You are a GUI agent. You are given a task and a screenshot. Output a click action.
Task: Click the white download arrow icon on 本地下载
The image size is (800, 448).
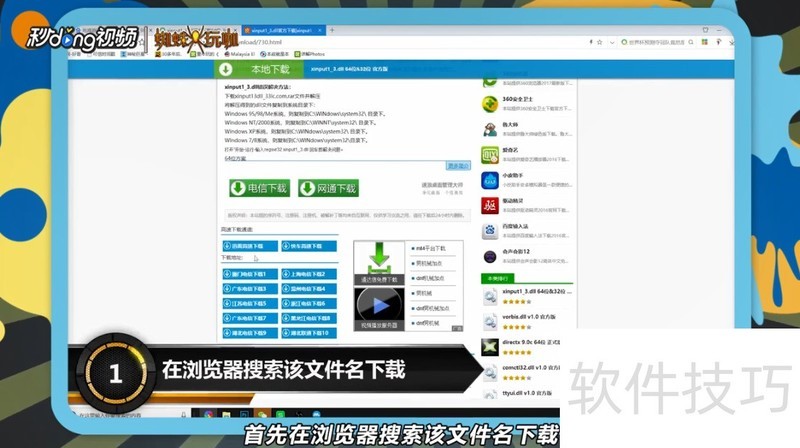225,69
